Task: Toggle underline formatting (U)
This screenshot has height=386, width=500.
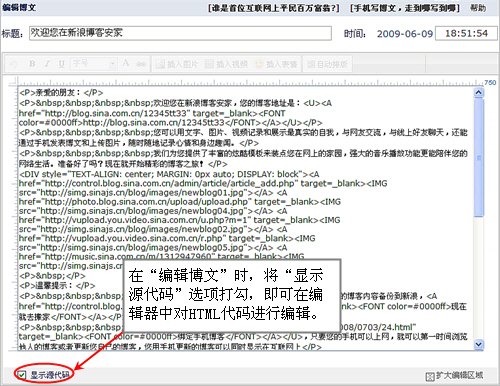Action: (x=62, y=64)
